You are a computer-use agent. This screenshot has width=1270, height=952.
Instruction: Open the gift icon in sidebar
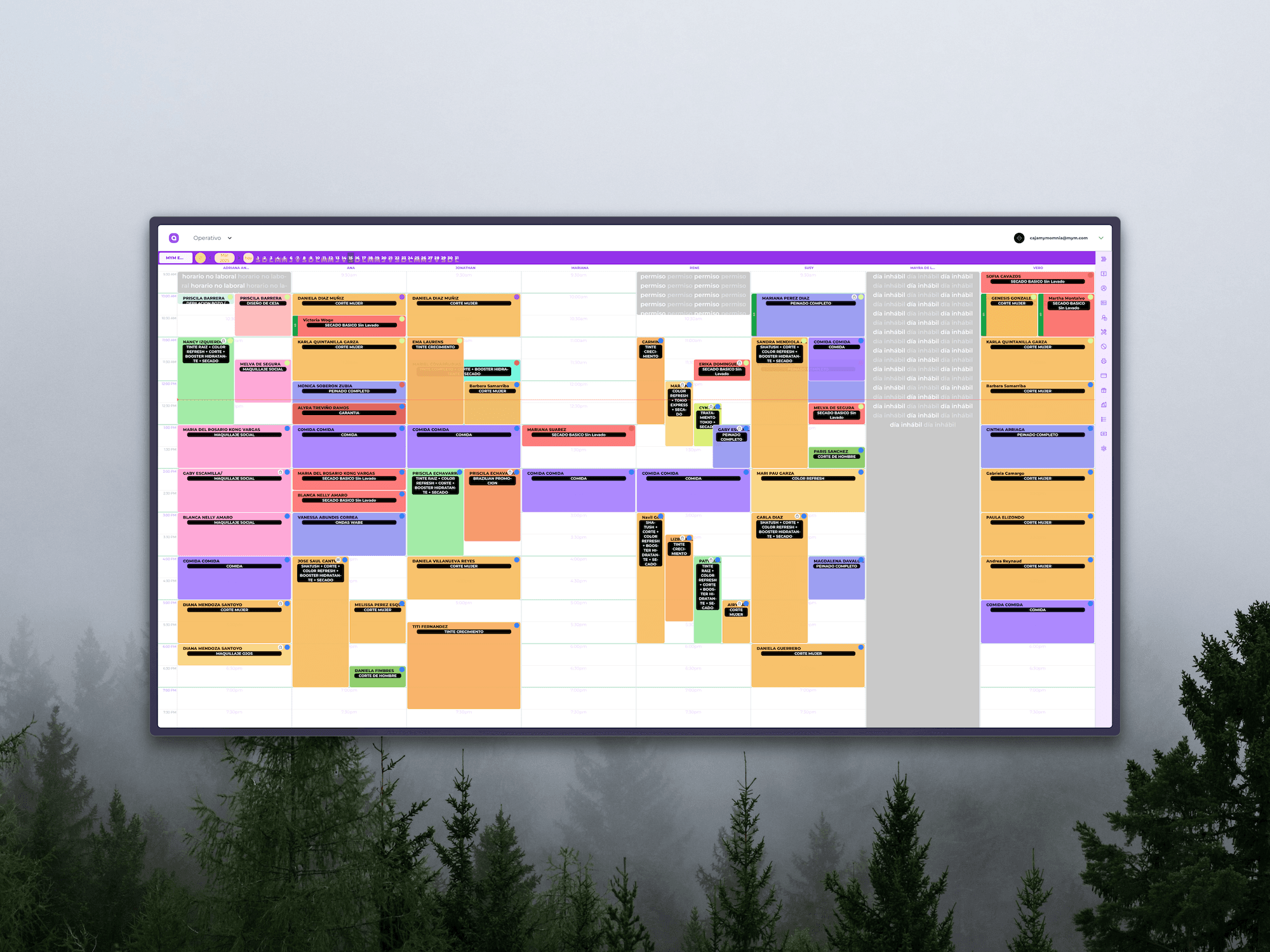pos(1104,390)
